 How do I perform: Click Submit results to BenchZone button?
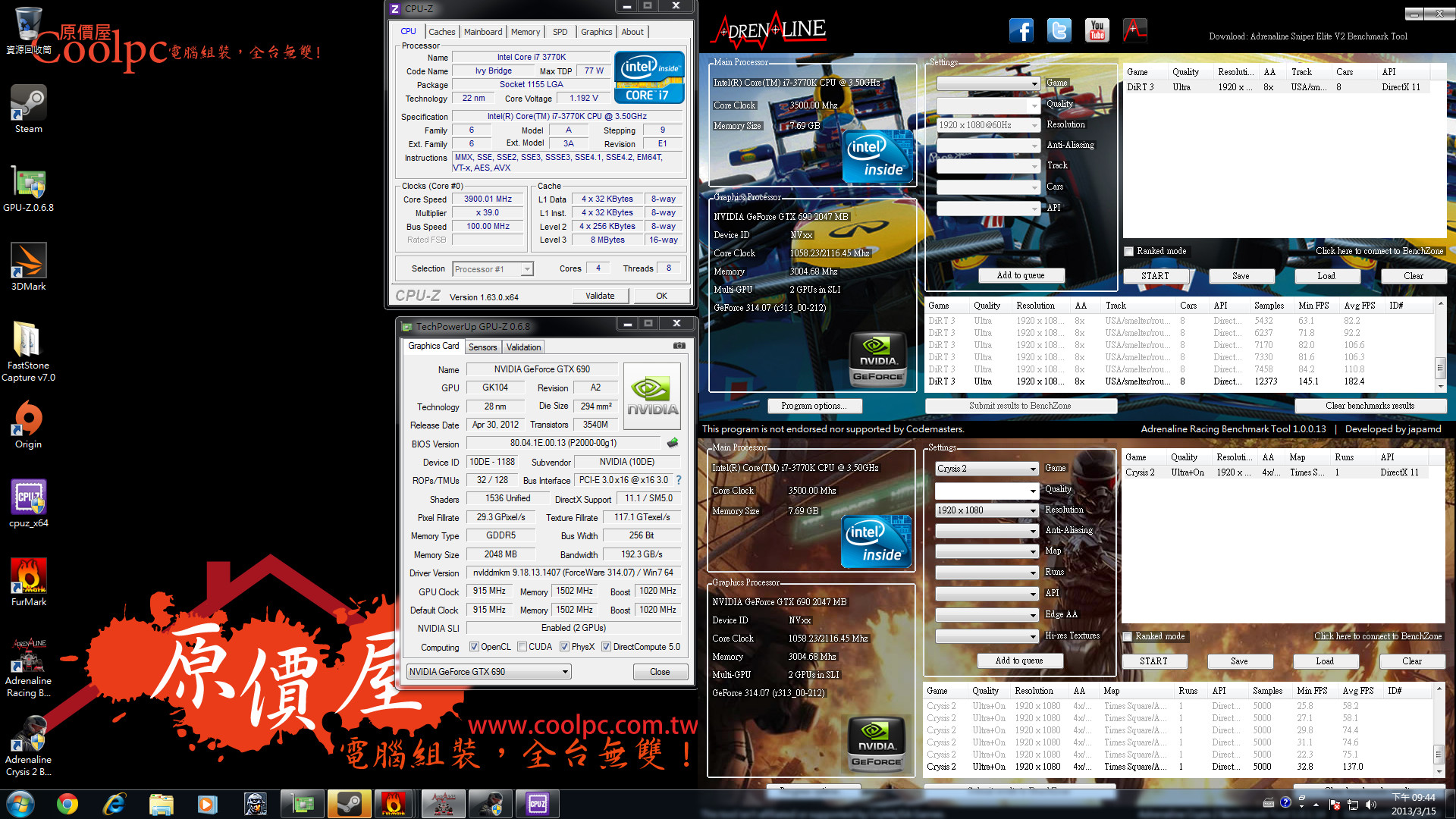pos(1021,406)
